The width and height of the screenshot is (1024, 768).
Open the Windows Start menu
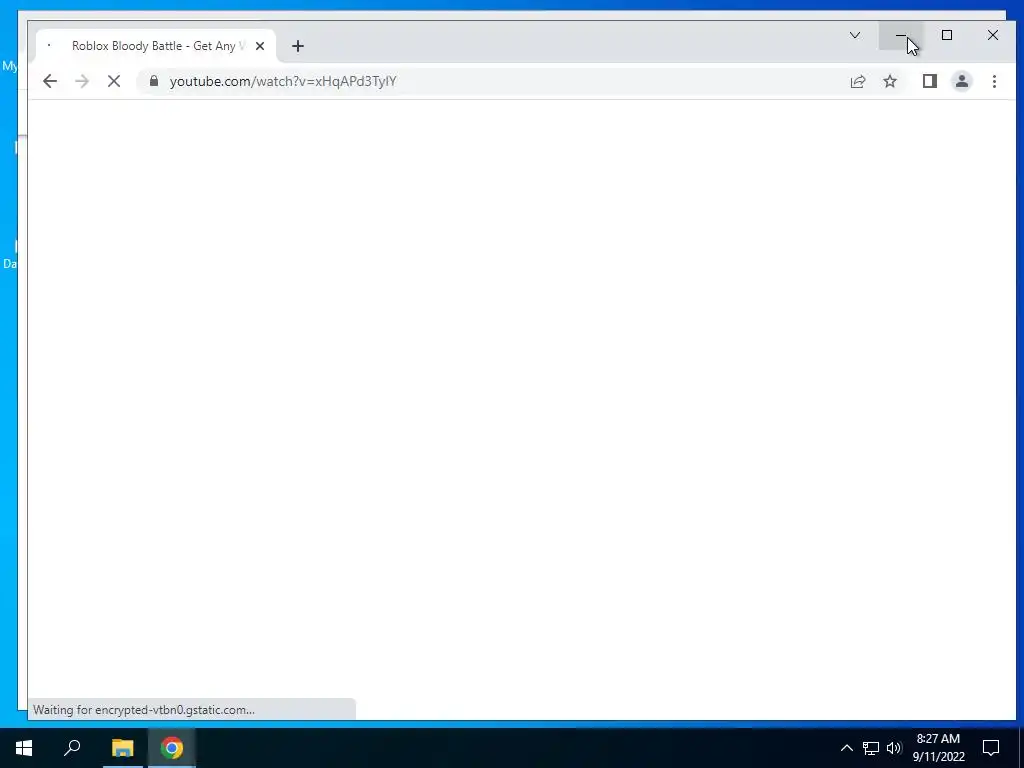coord(24,748)
